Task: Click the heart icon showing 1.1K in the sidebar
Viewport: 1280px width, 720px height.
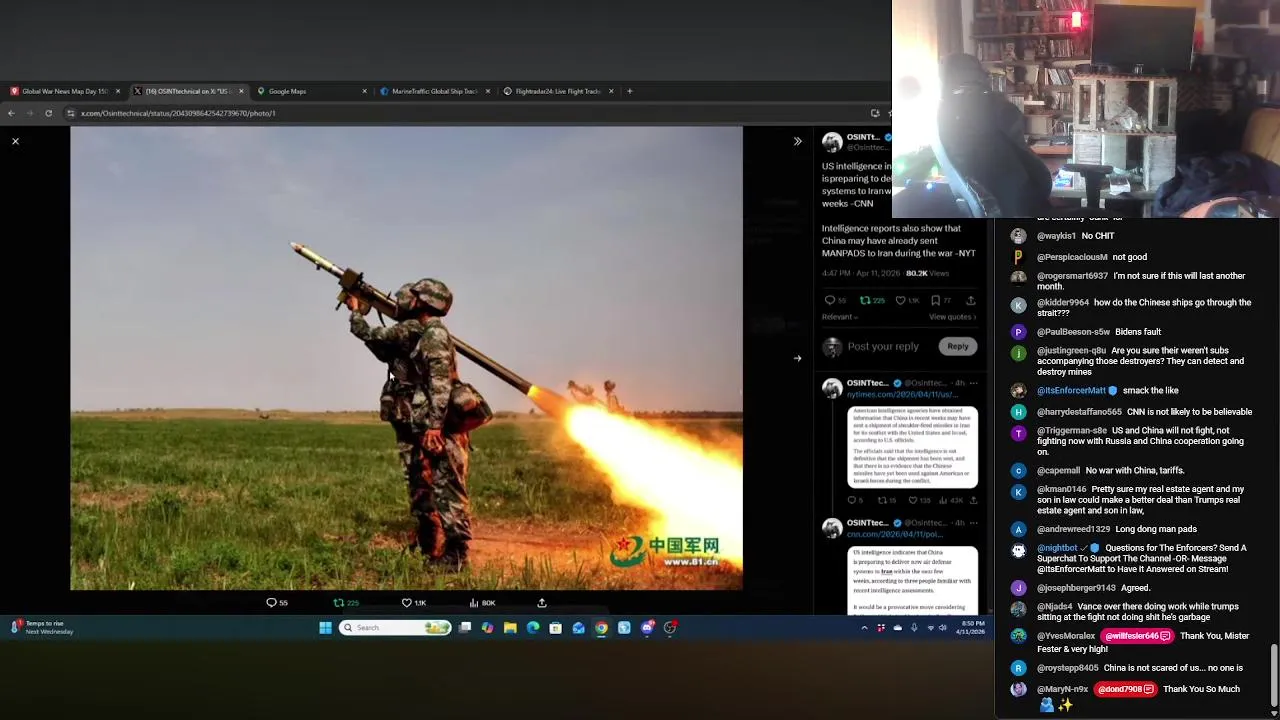Action: (900, 300)
